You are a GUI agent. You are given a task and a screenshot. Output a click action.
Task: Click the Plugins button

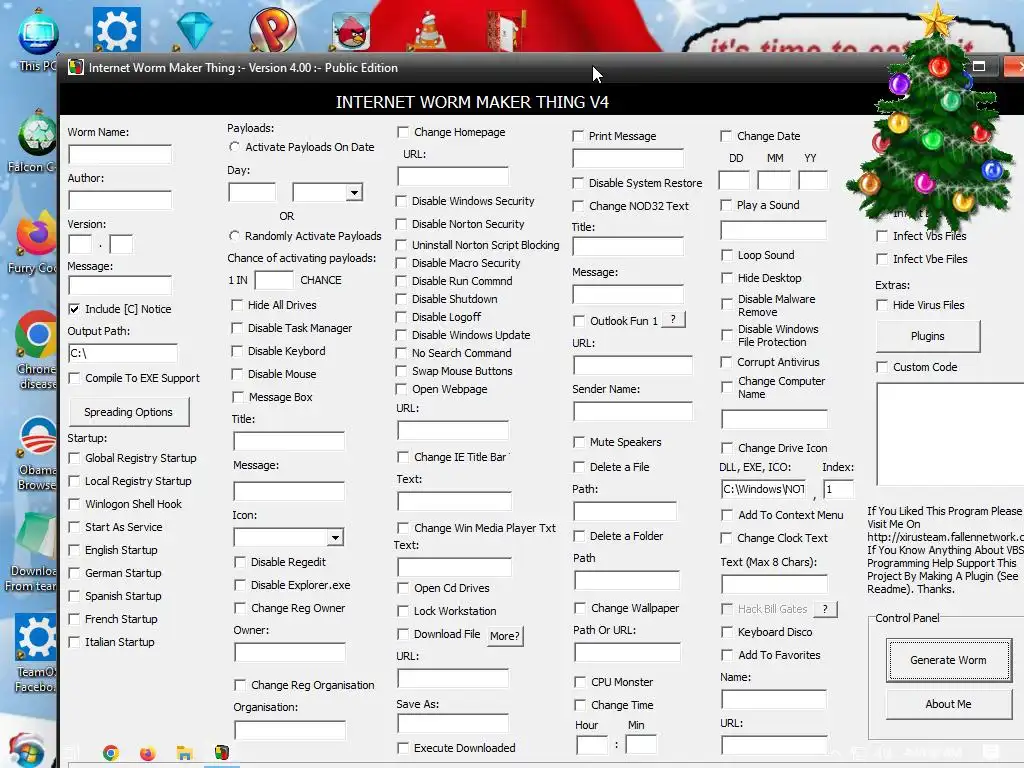(927, 336)
